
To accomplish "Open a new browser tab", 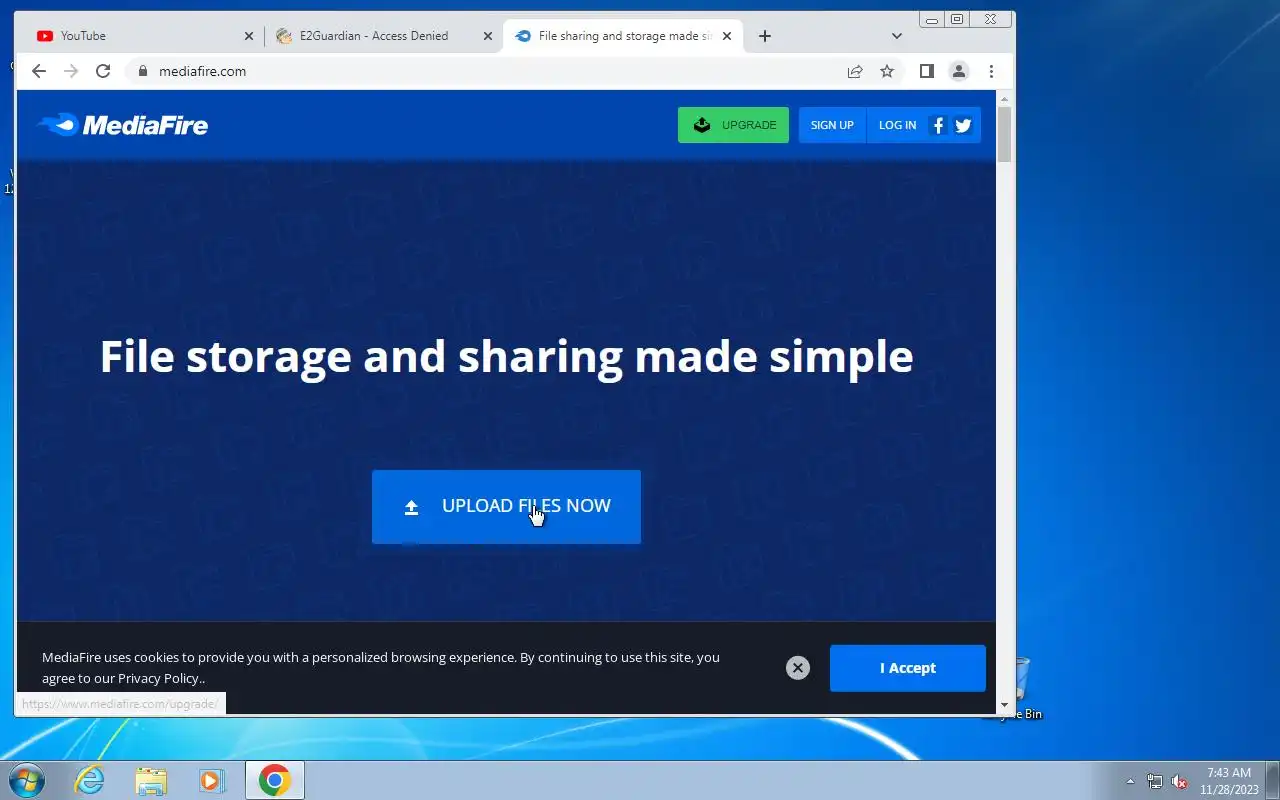I will pos(765,36).
